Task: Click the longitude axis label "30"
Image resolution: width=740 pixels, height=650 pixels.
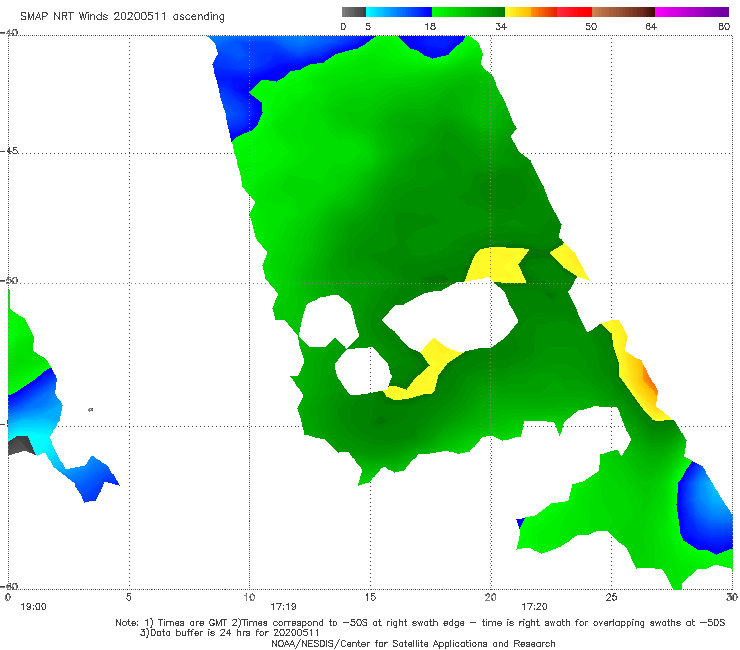Action: [732, 597]
